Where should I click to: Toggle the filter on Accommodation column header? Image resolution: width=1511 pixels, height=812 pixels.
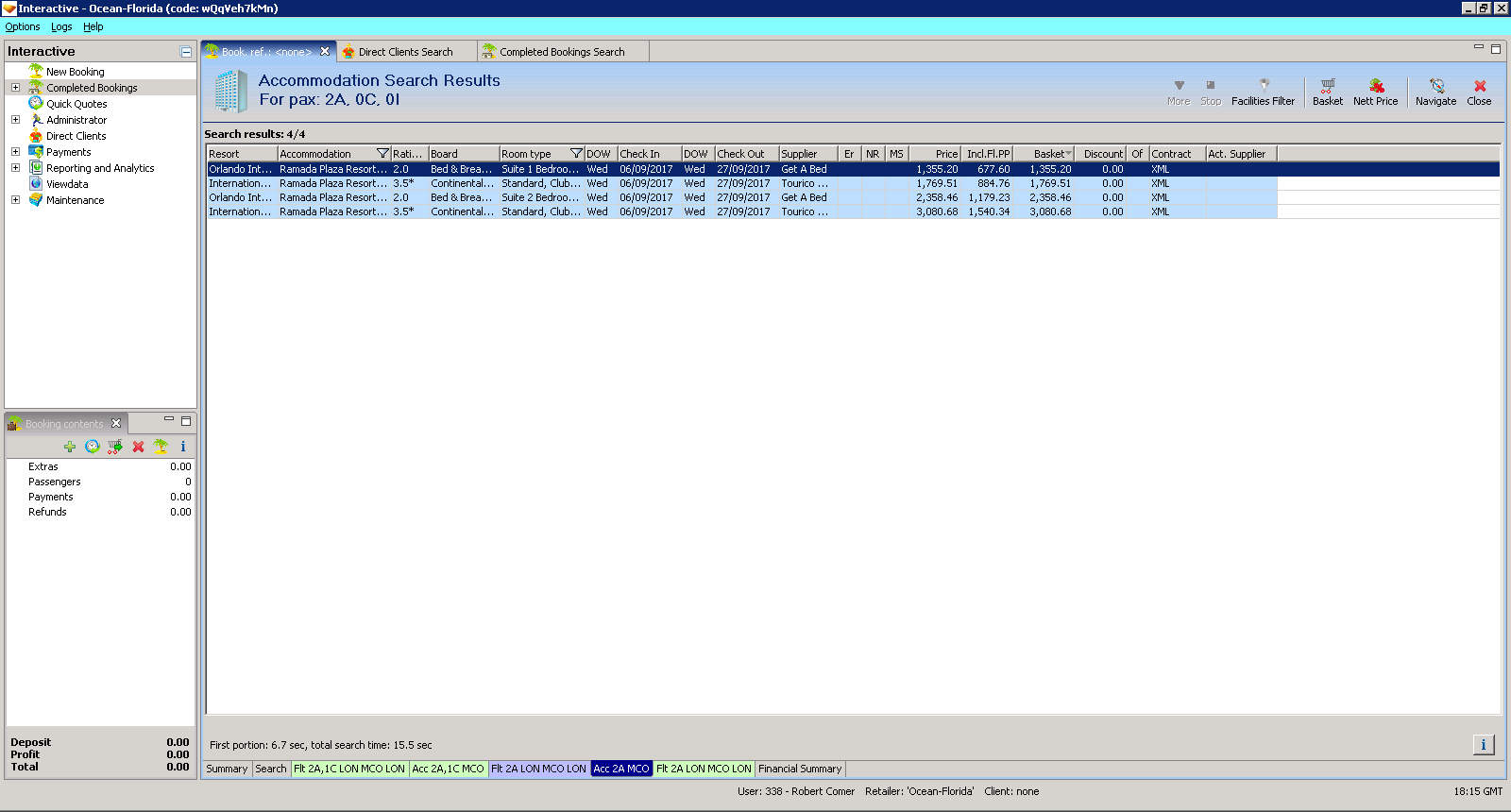[382, 154]
